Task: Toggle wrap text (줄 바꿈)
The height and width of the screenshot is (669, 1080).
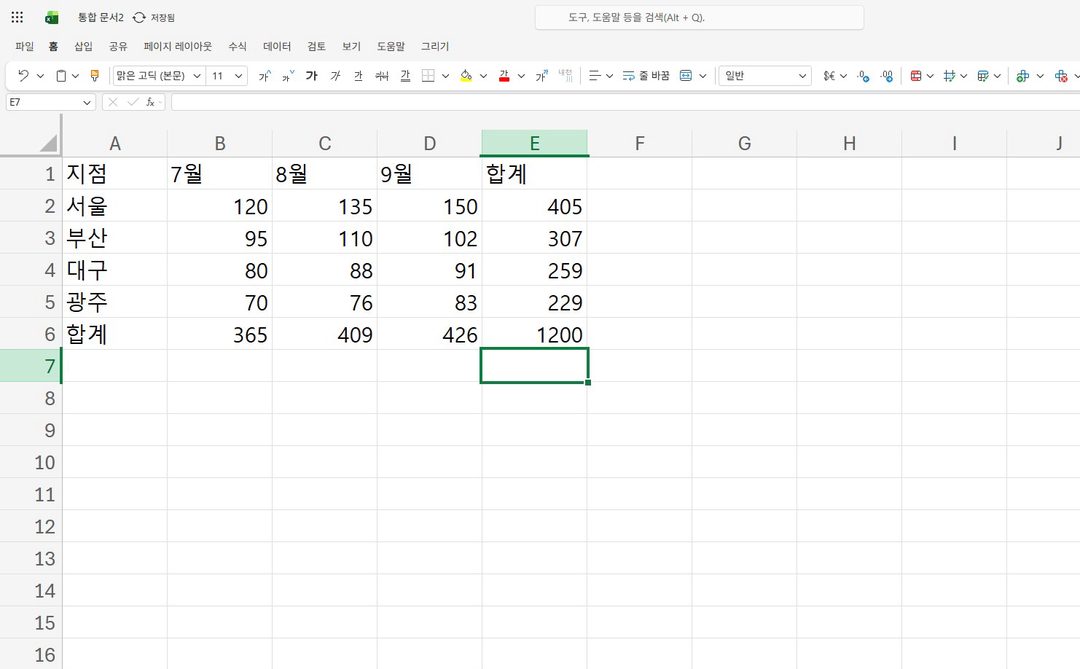Action: click(646, 76)
